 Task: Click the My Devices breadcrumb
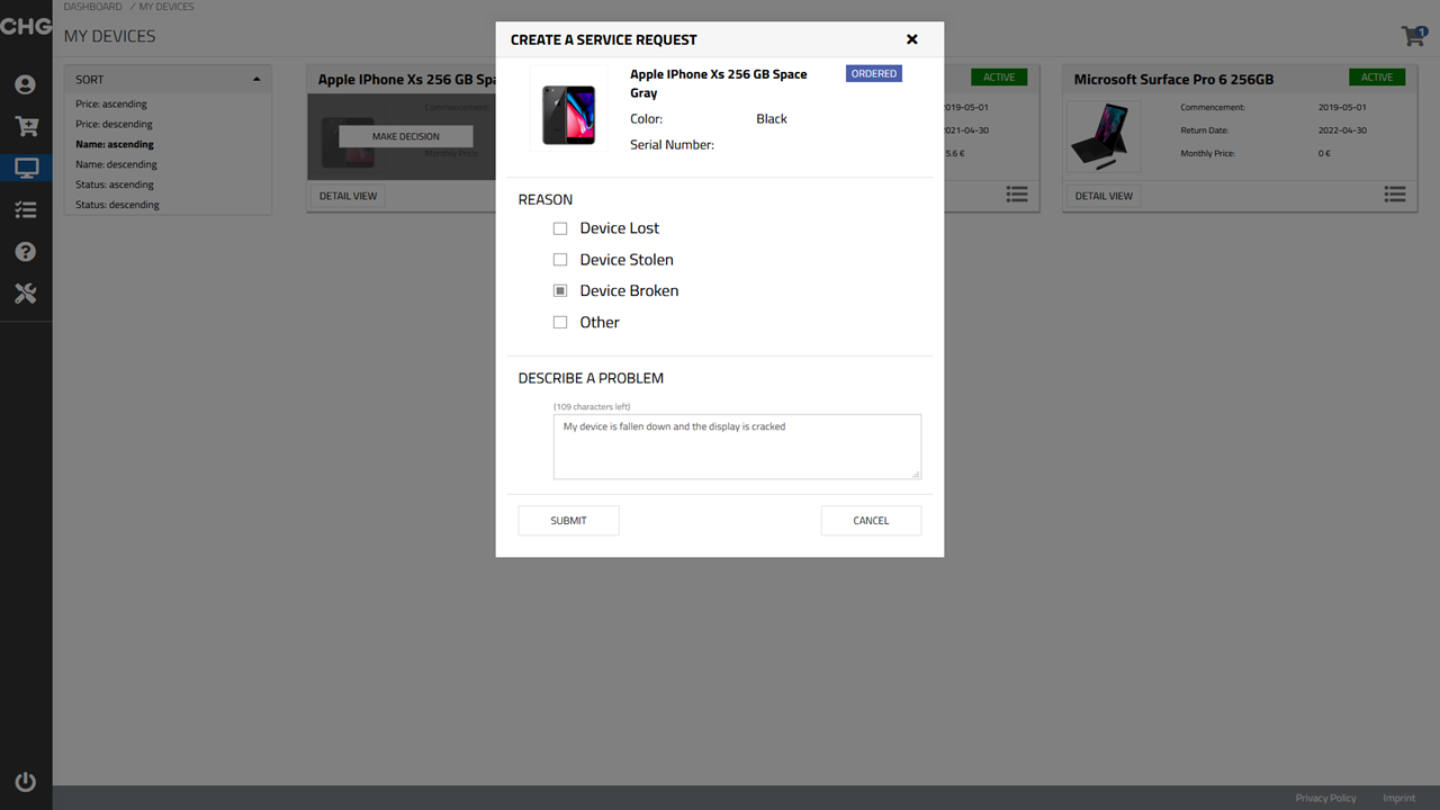pyautogui.click(x=166, y=7)
